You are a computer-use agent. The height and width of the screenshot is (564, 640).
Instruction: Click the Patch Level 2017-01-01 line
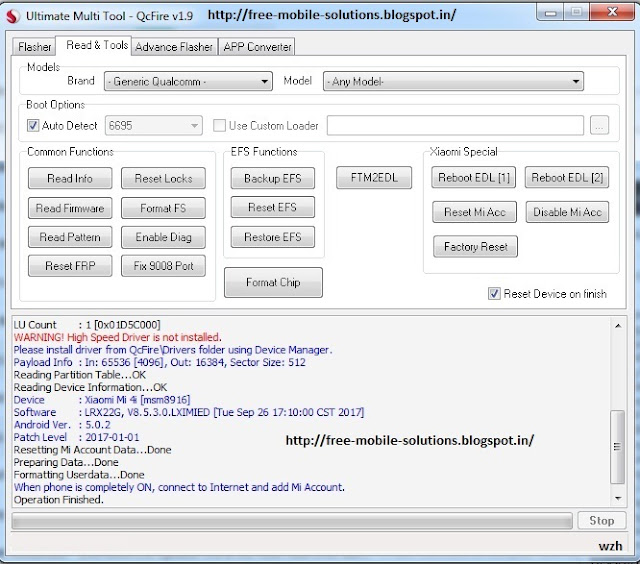[x=76, y=437]
